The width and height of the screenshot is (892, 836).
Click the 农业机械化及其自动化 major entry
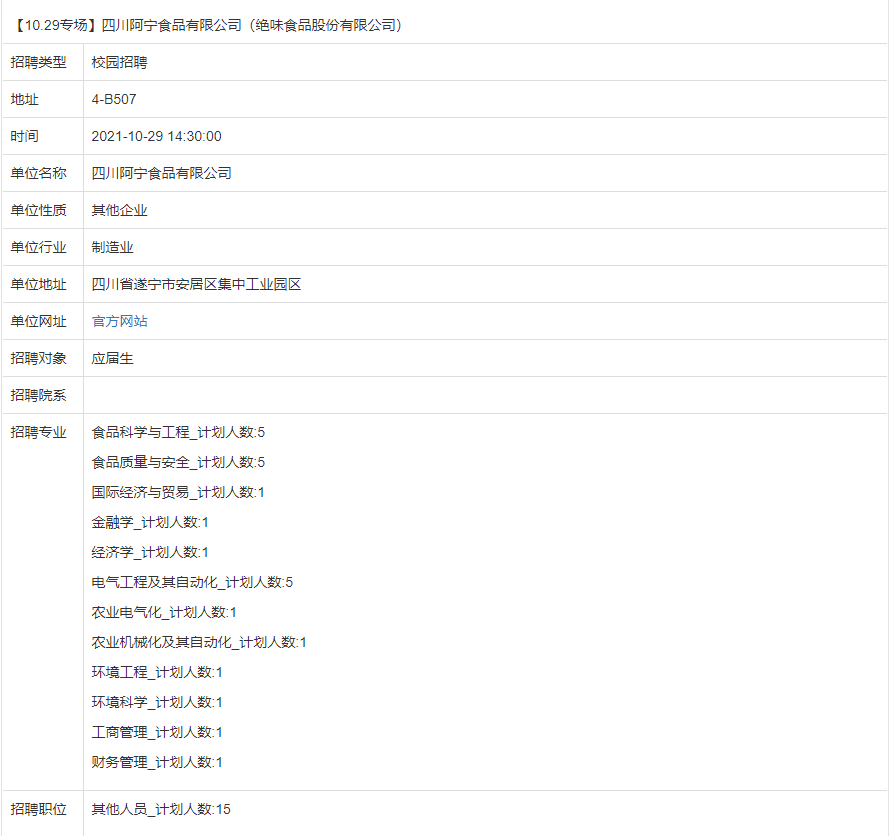click(x=199, y=642)
